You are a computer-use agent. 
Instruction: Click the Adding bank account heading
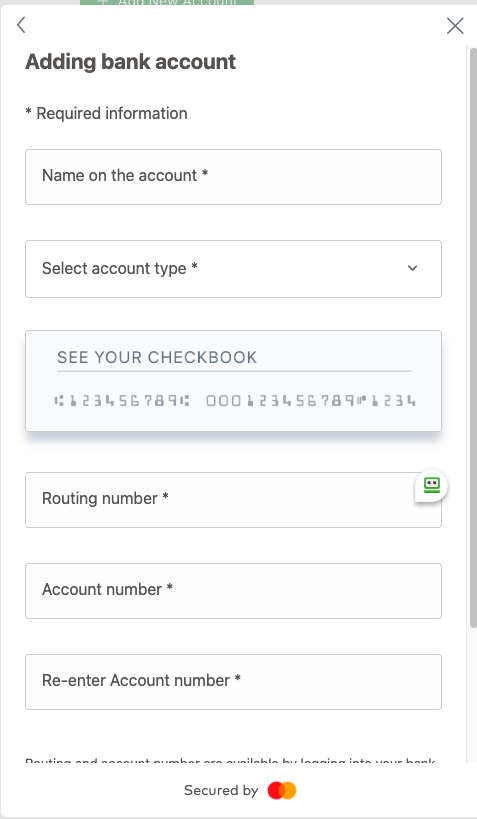(x=131, y=62)
